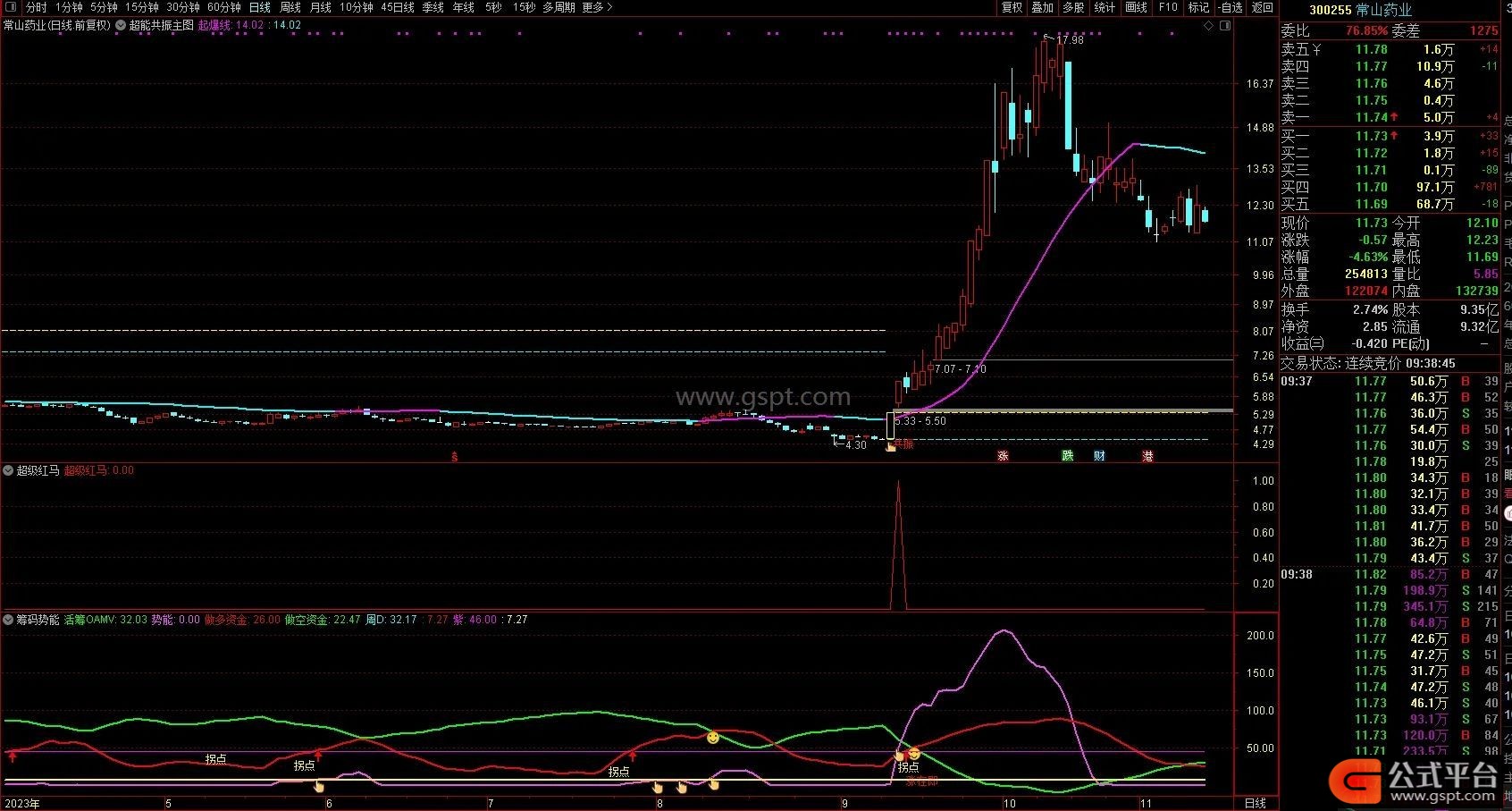This screenshot has width=1512, height=811.
Task: Click the 4.30 low price label
Action: coord(855,445)
